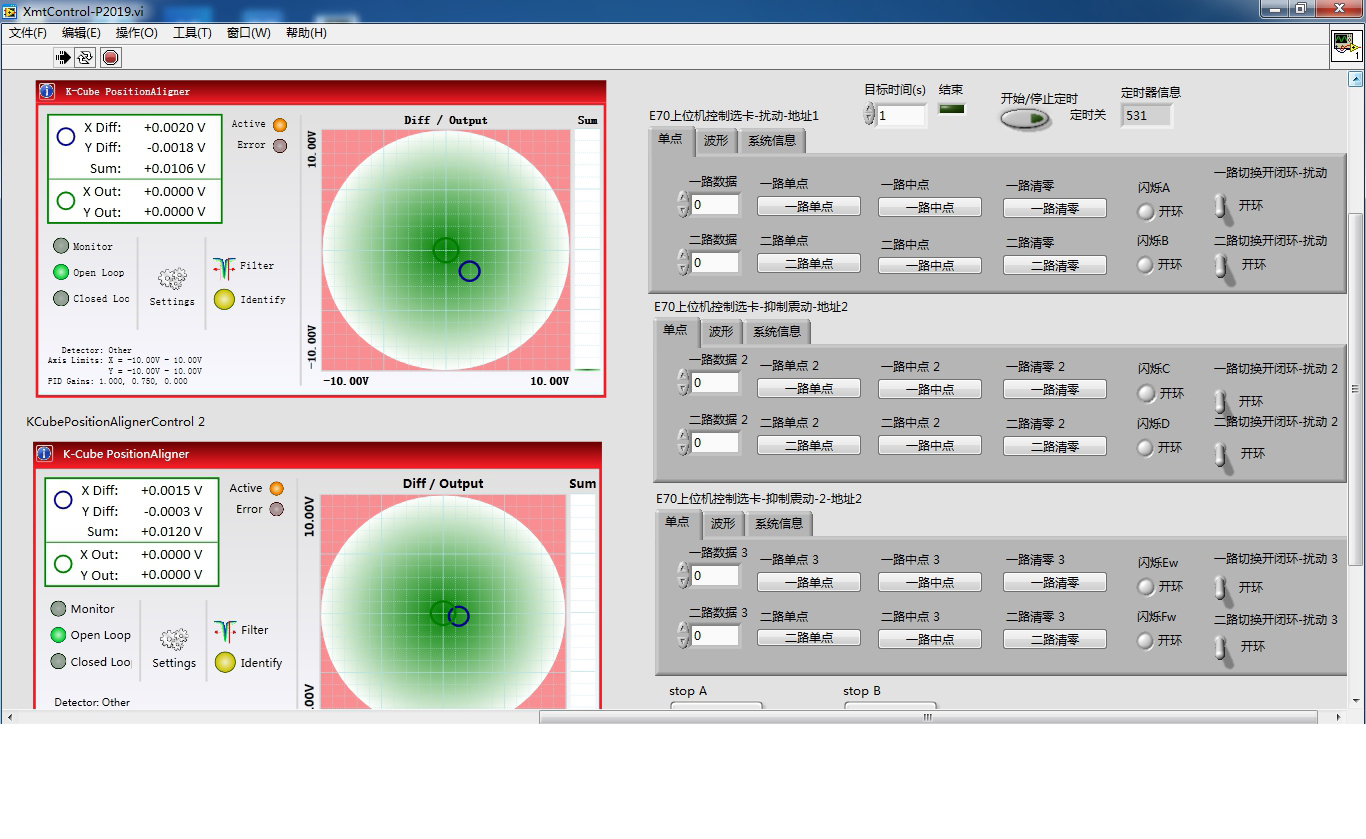Screen dimensions: 1366x839
Task: Click the 二路数据 3 stepper arrows
Action: click(x=684, y=635)
